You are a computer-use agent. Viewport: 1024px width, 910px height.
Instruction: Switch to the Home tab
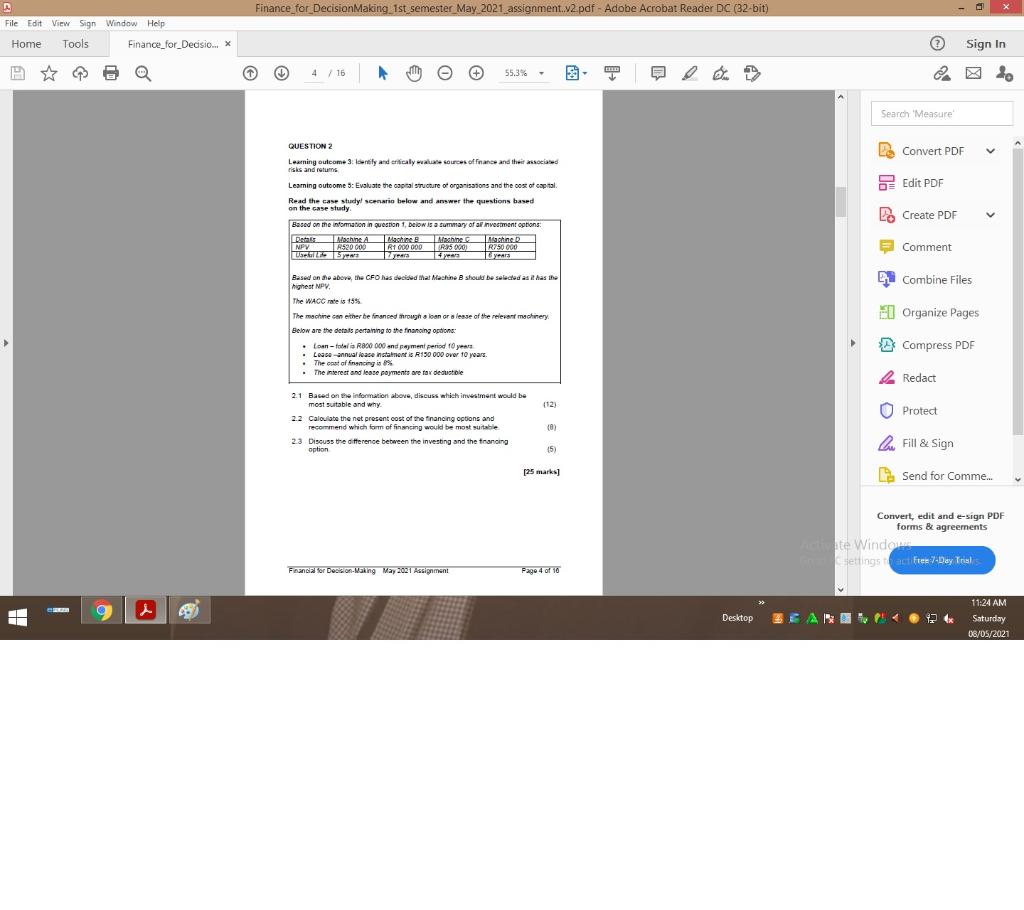click(x=26, y=43)
